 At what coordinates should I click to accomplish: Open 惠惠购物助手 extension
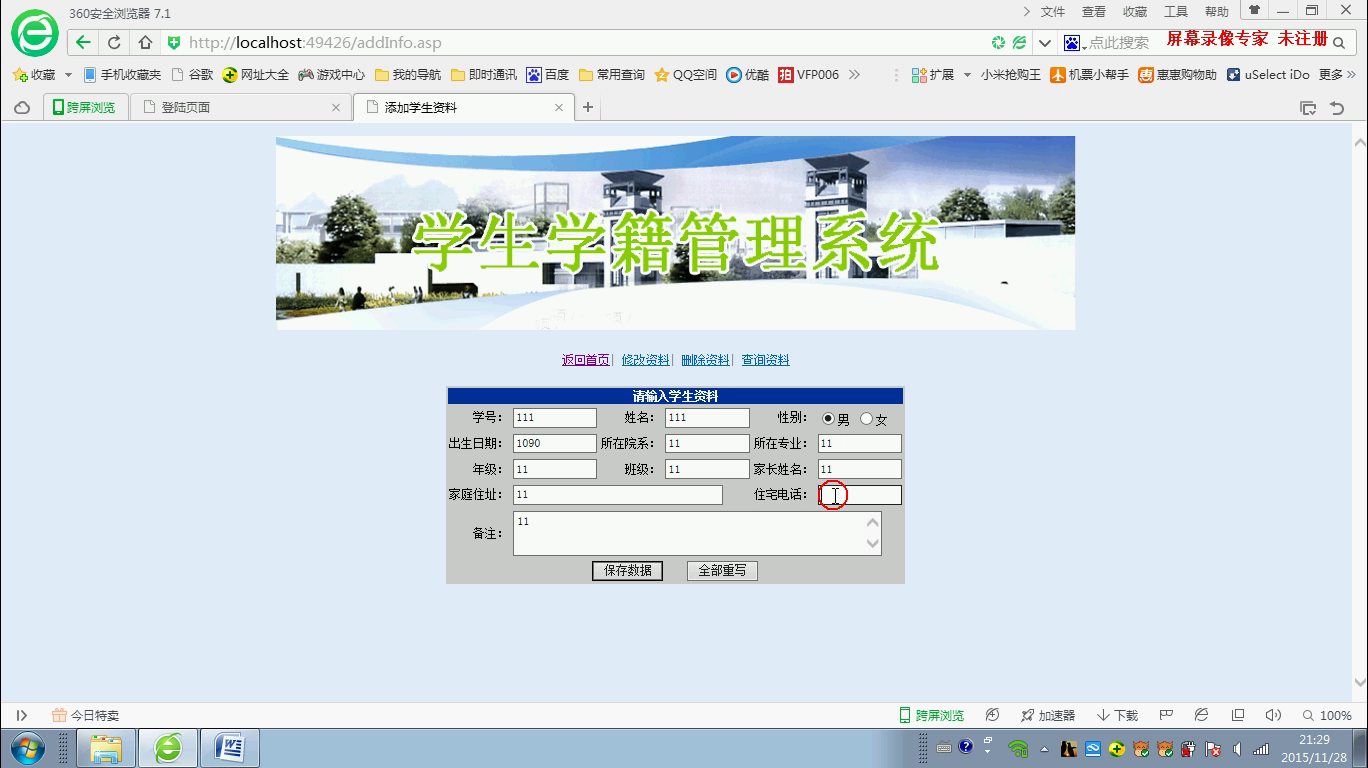click(x=1178, y=75)
